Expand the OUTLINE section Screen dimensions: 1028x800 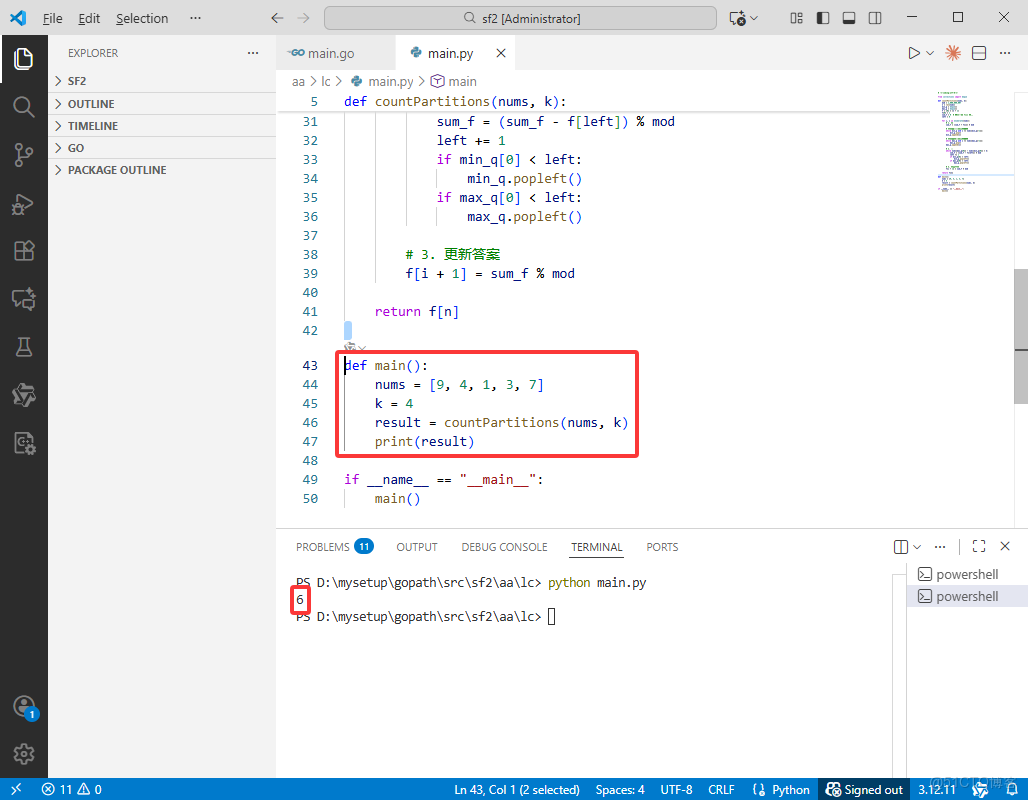coord(90,104)
